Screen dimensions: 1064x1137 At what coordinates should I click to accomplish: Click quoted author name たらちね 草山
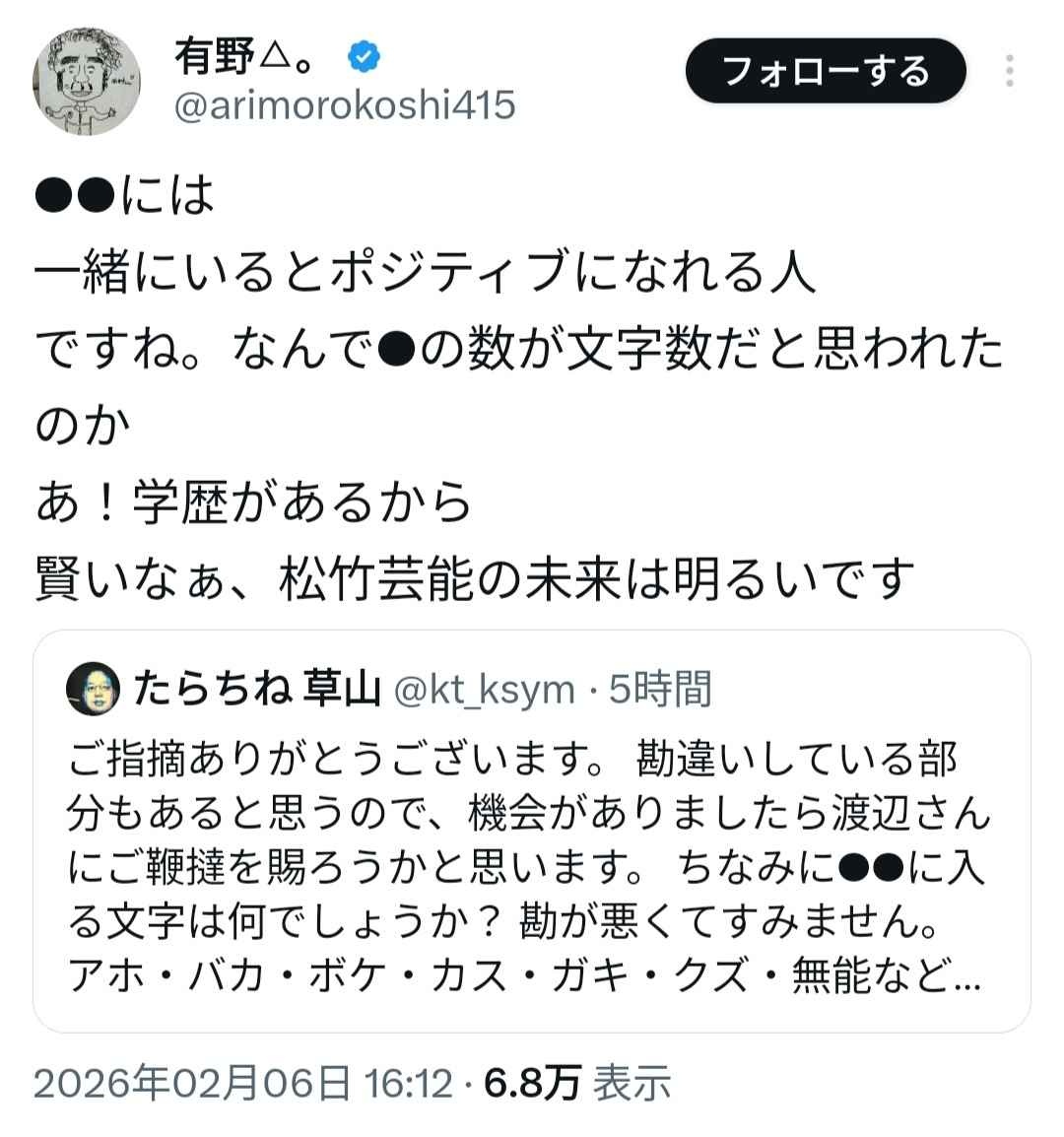coord(257,690)
